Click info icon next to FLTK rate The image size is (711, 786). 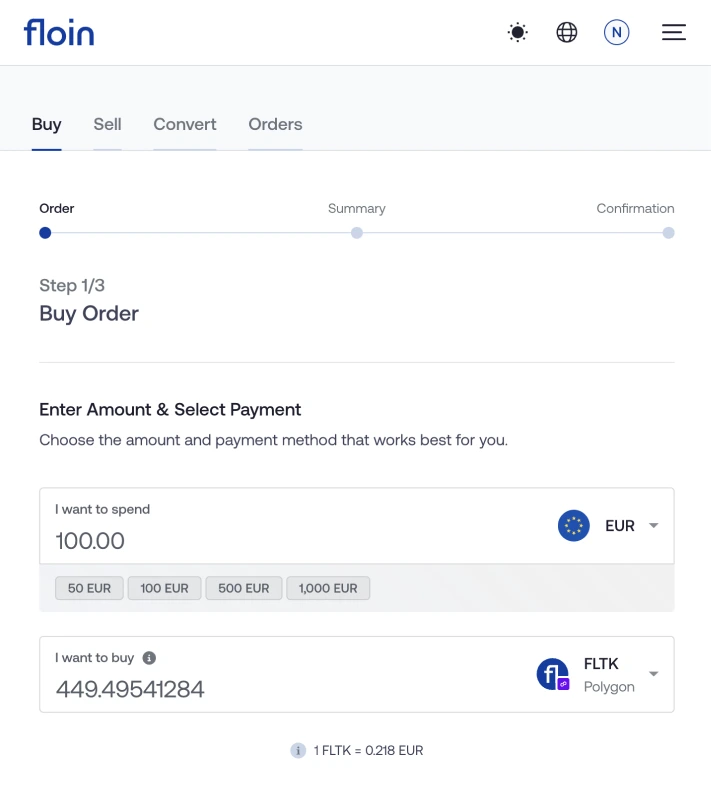click(x=298, y=750)
